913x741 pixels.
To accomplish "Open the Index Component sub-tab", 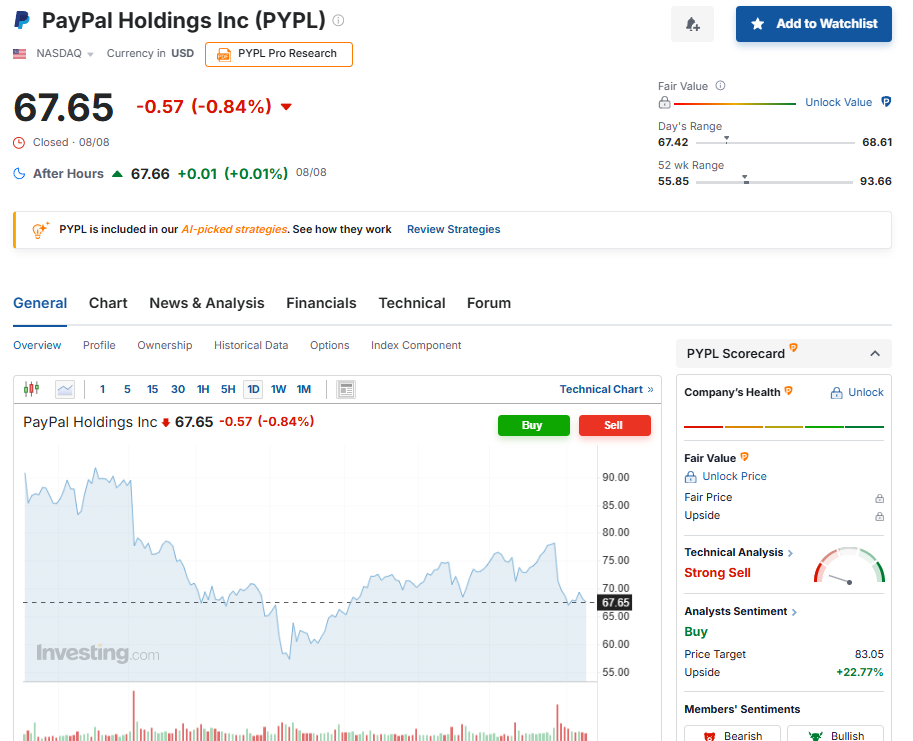I will tap(416, 345).
